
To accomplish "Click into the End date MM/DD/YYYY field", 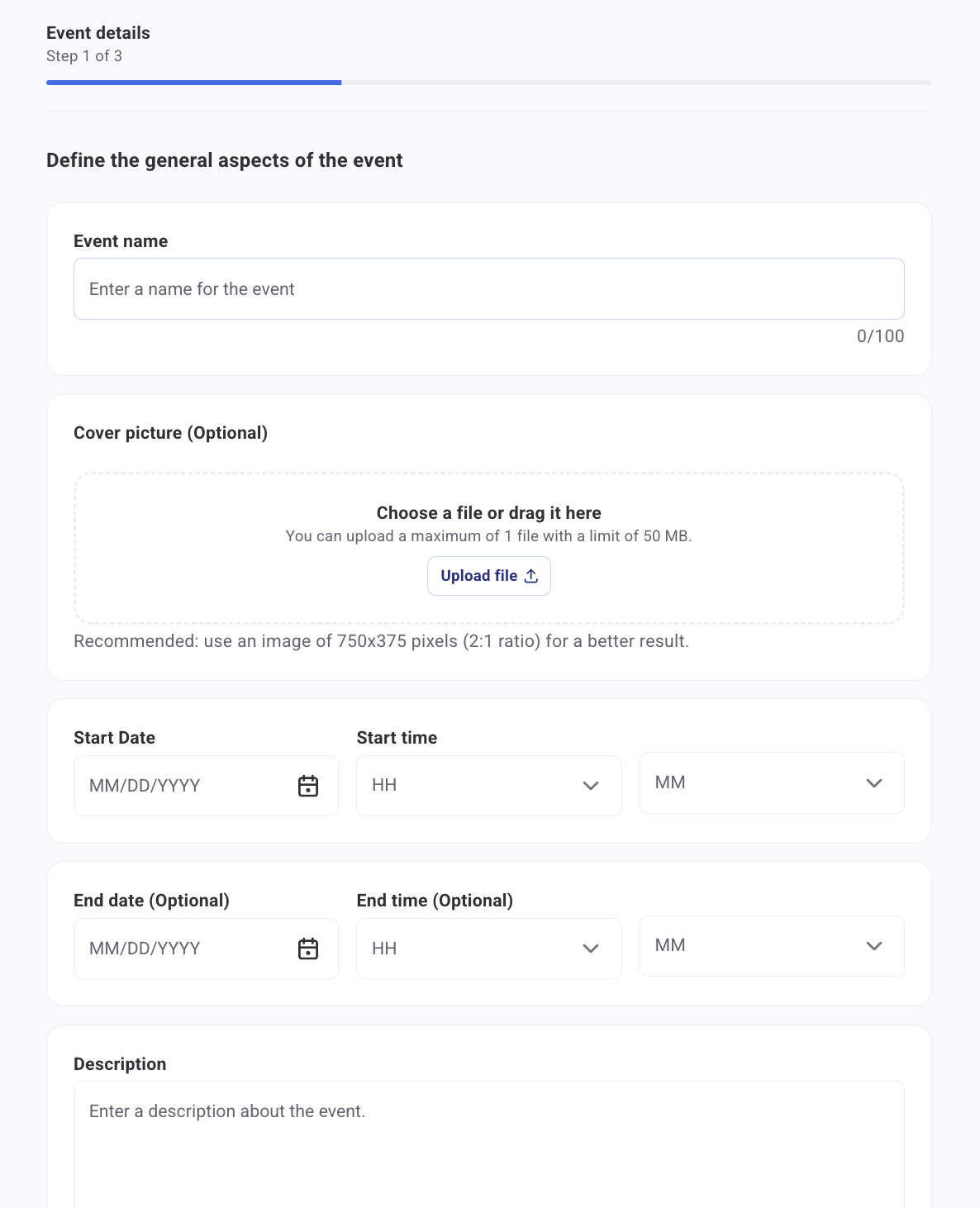I will (x=182, y=949).
